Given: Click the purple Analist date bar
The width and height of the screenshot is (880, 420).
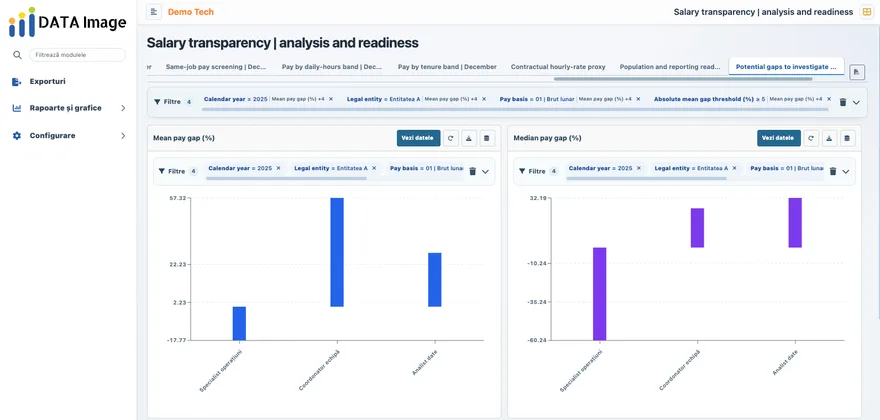Looking at the screenshot, I should tap(795, 223).
